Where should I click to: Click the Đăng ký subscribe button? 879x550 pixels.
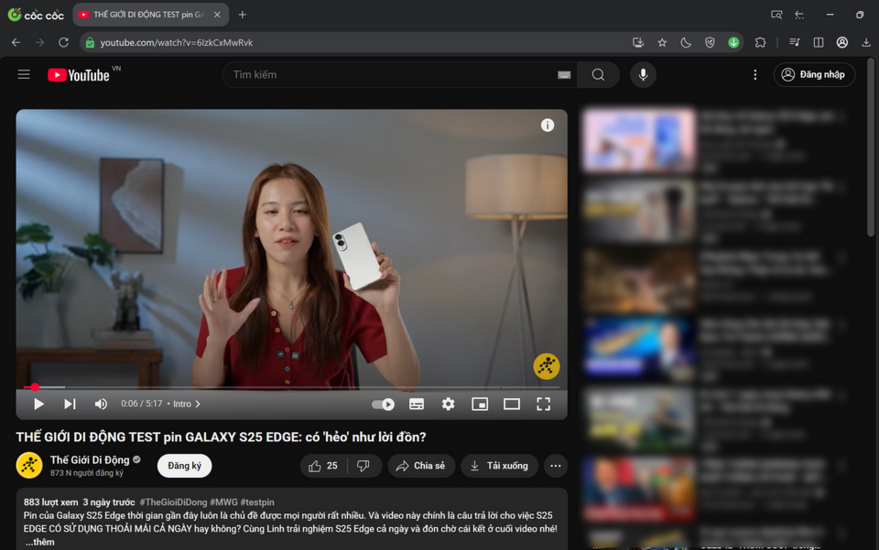pyautogui.click(x=184, y=466)
